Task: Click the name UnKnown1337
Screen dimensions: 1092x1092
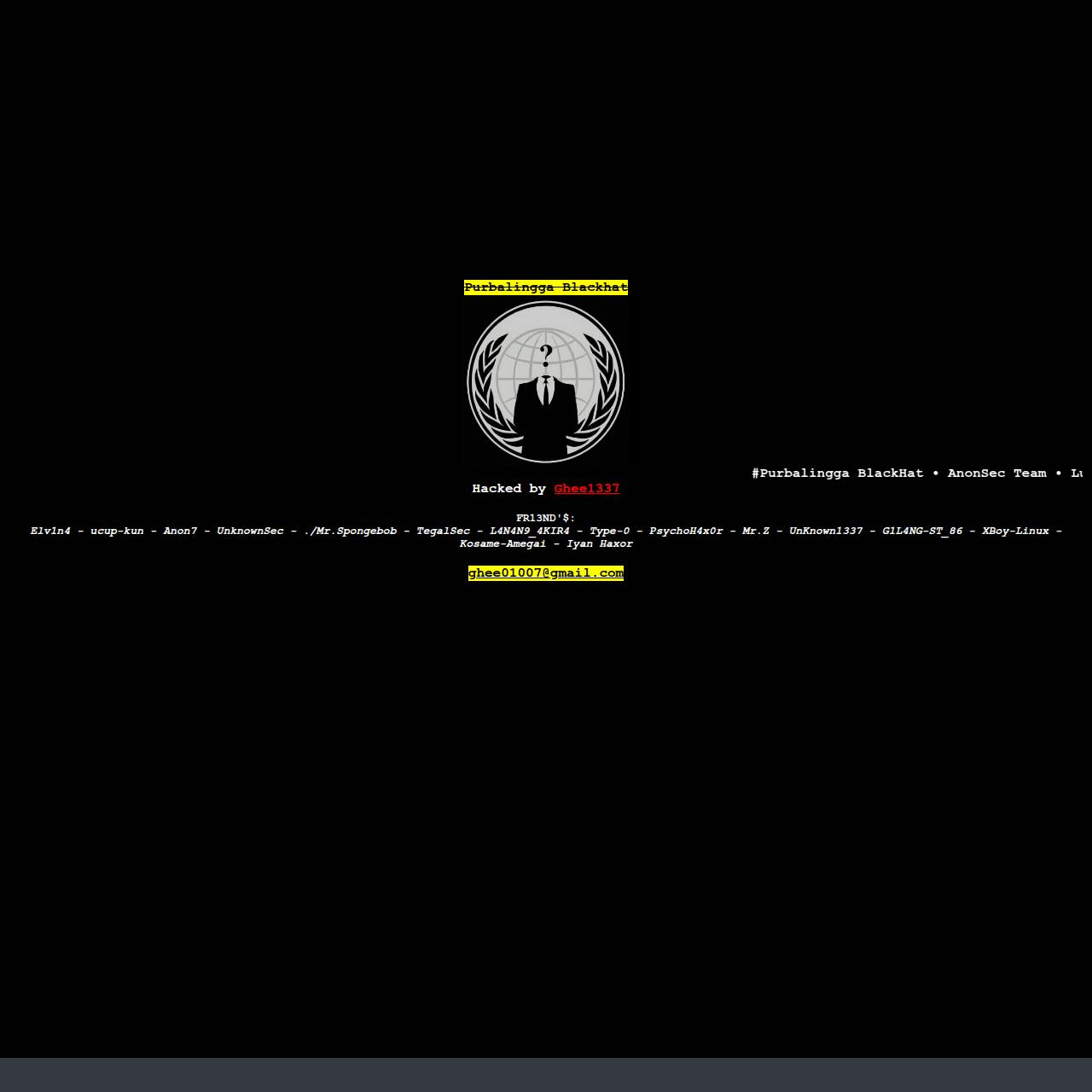Action: pos(826,531)
